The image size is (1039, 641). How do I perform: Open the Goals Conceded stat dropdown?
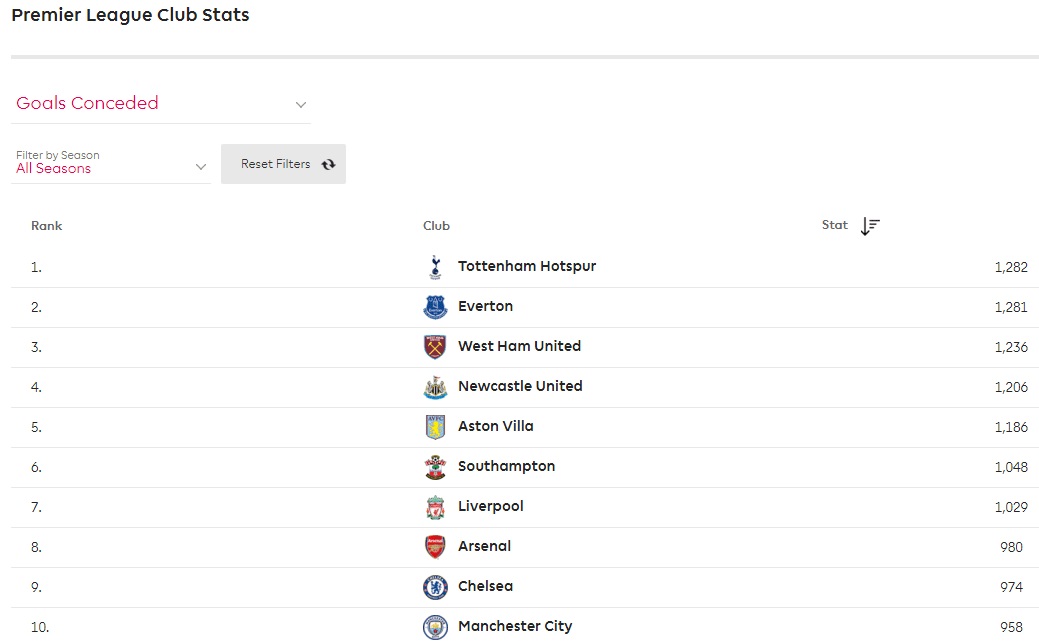click(x=161, y=104)
